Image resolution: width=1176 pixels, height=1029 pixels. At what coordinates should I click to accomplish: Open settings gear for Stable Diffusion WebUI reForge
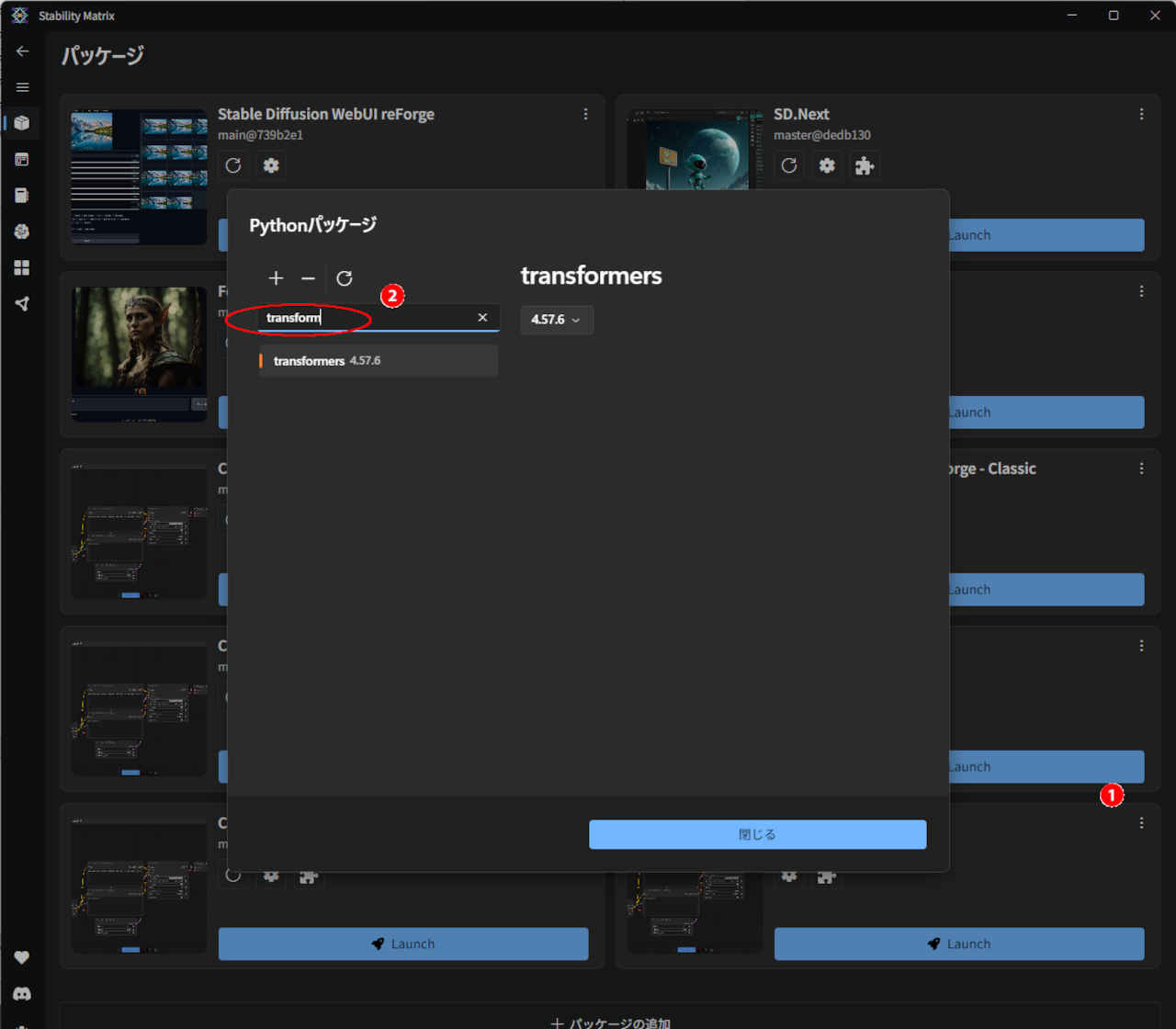[x=271, y=165]
